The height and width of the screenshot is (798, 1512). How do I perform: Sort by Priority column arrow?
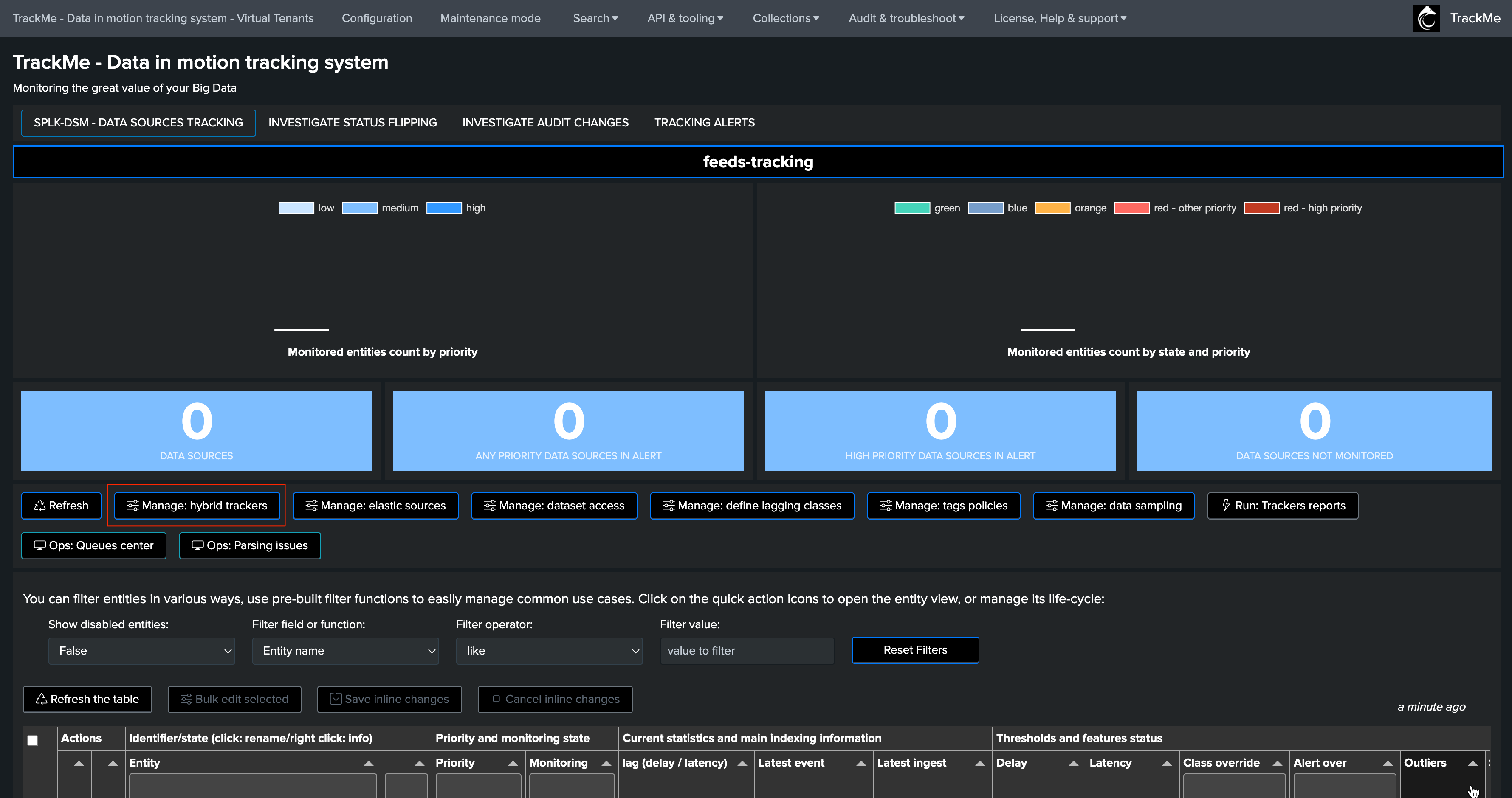pos(512,763)
